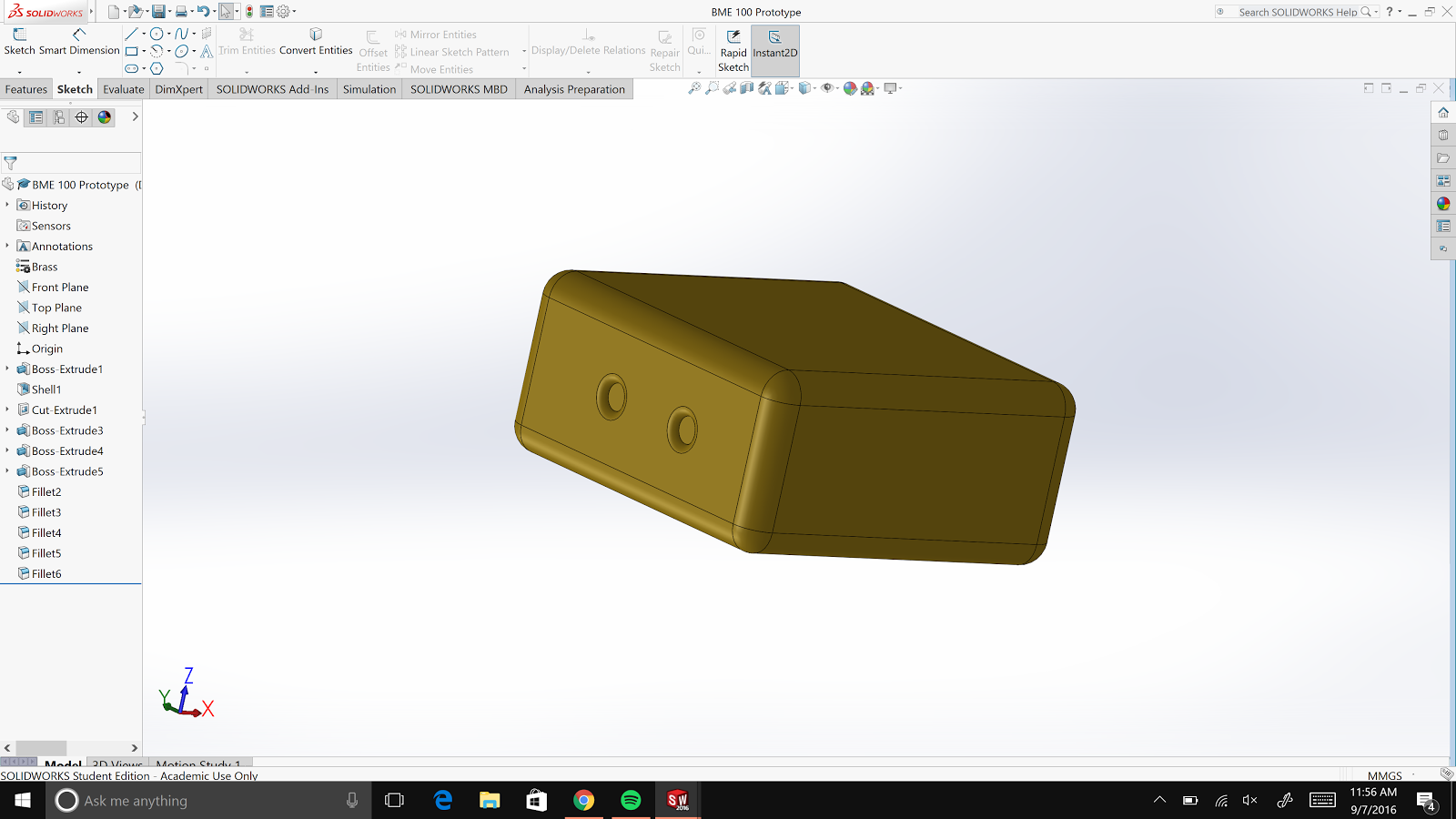
Task: Click the Edit Appearance color sphere
Action: [x=850, y=88]
